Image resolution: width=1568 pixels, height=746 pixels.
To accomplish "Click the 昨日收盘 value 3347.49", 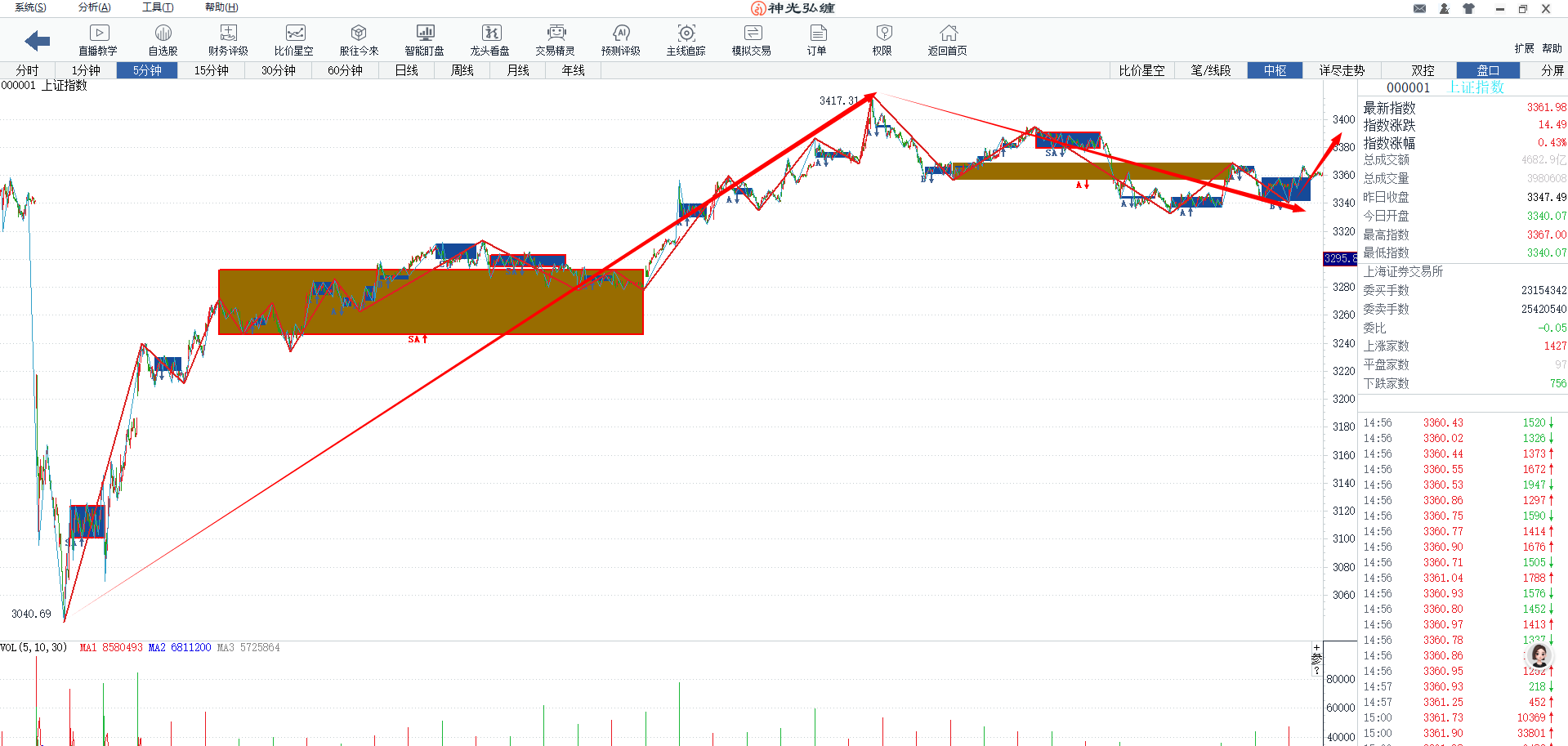I will click(x=1547, y=197).
